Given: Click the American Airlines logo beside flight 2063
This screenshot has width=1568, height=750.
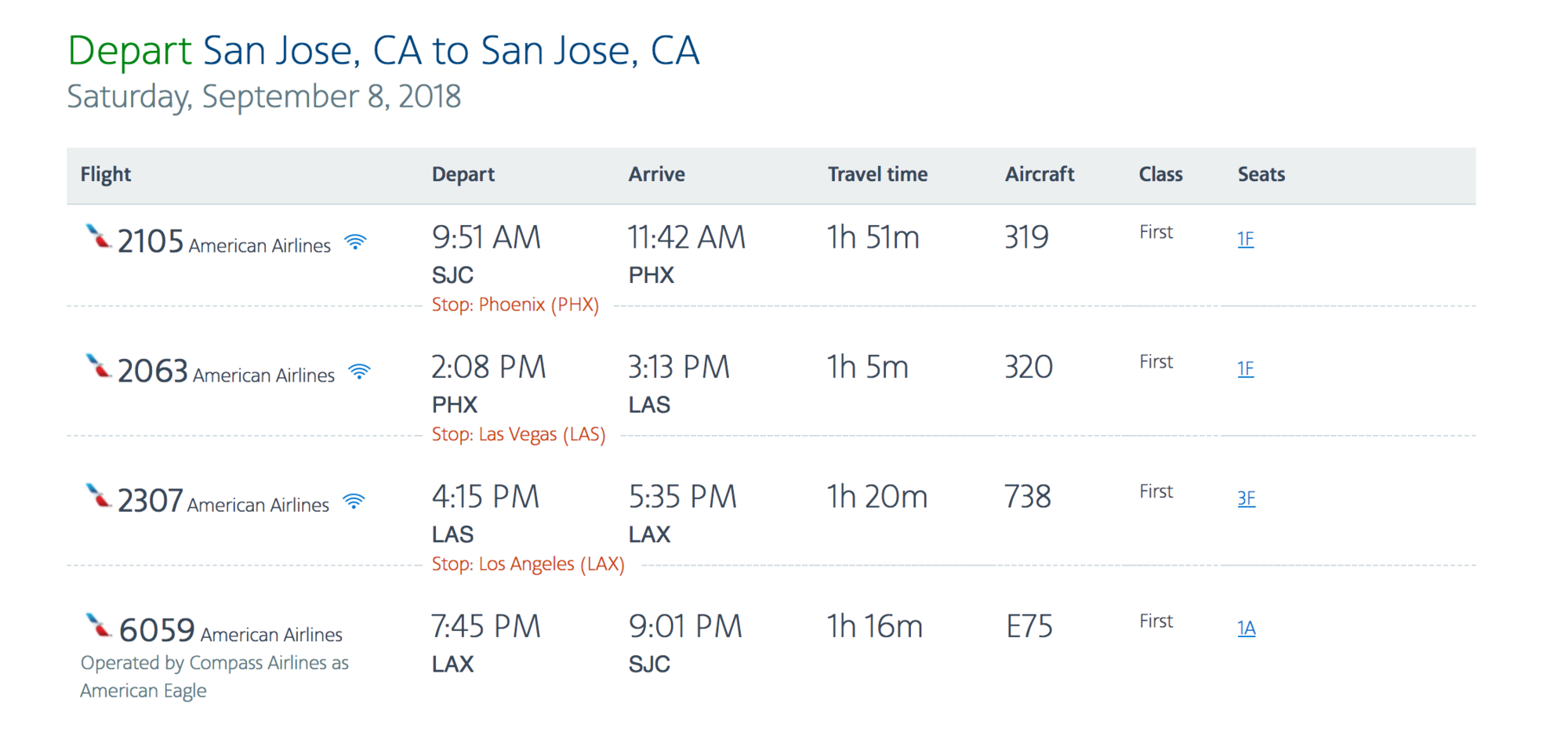Looking at the screenshot, I should (98, 366).
